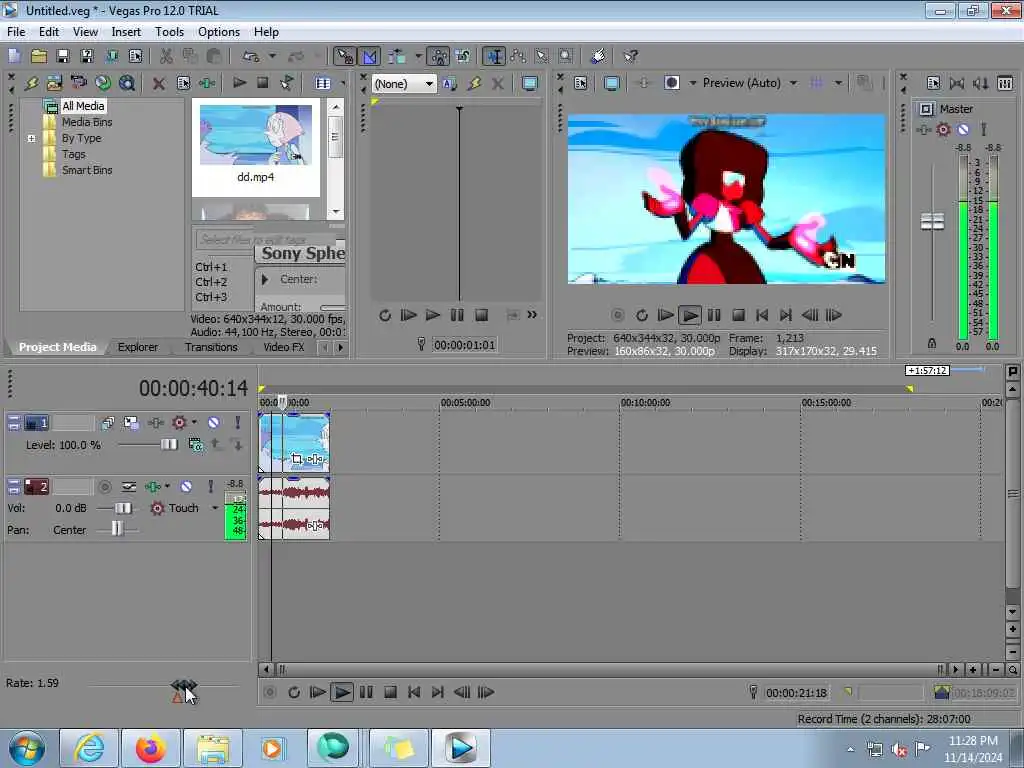Remove selected media with red X icon

point(158,83)
